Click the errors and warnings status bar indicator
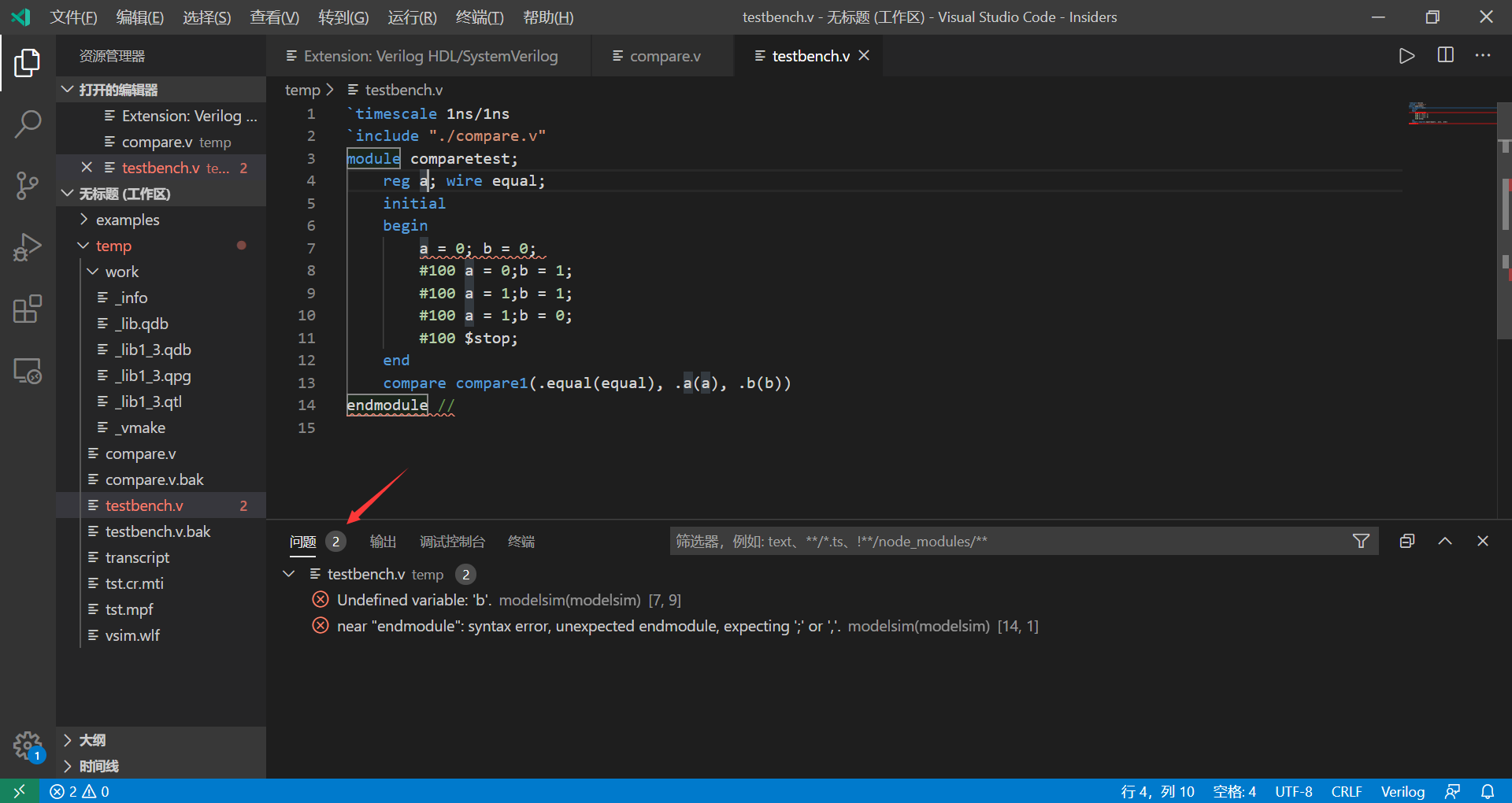The height and width of the screenshot is (803, 1512). (79, 791)
